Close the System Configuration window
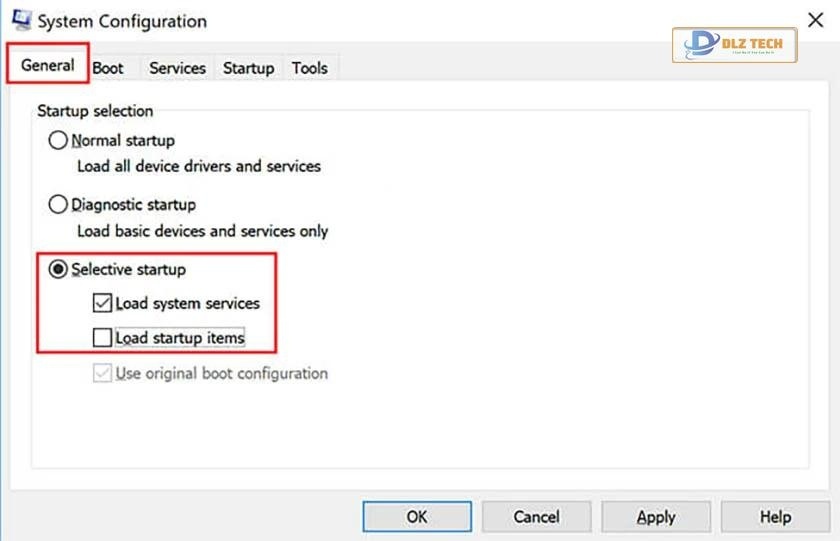Screen dimensions: 840x541 [814, 19]
